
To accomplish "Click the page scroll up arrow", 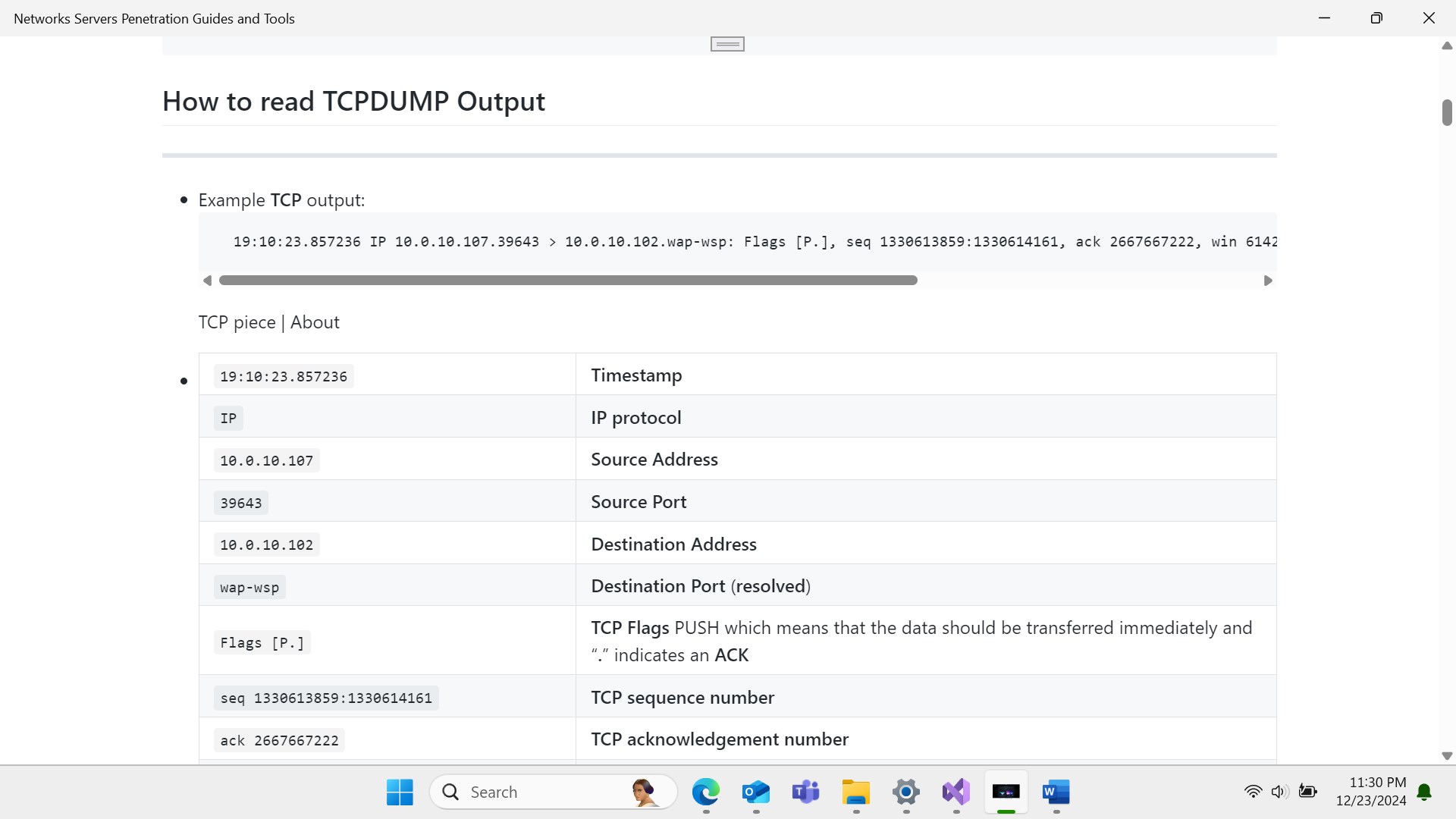I will tap(1447, 46).
